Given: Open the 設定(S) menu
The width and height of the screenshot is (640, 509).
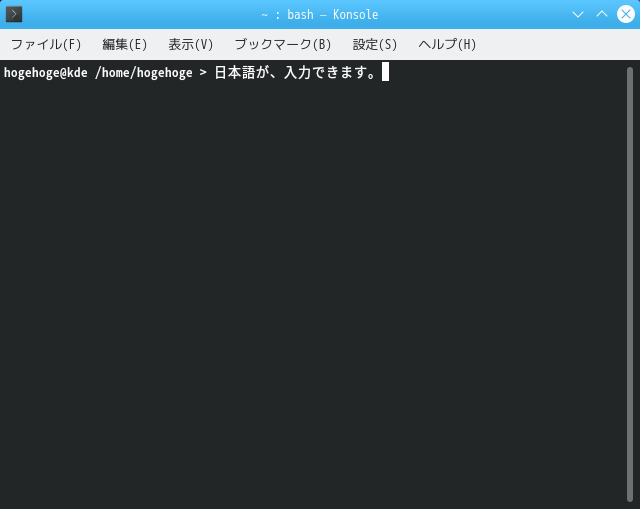Looking at the screenshot, I should point(374,44).
